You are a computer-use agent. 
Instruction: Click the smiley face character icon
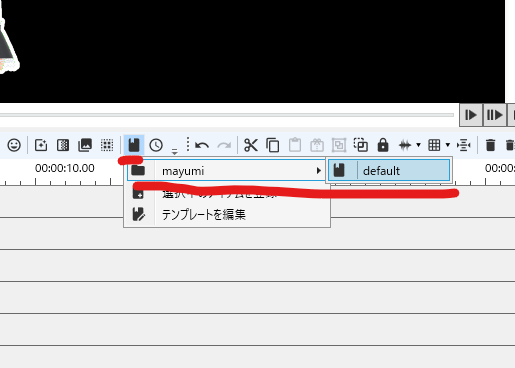[14, 145]
